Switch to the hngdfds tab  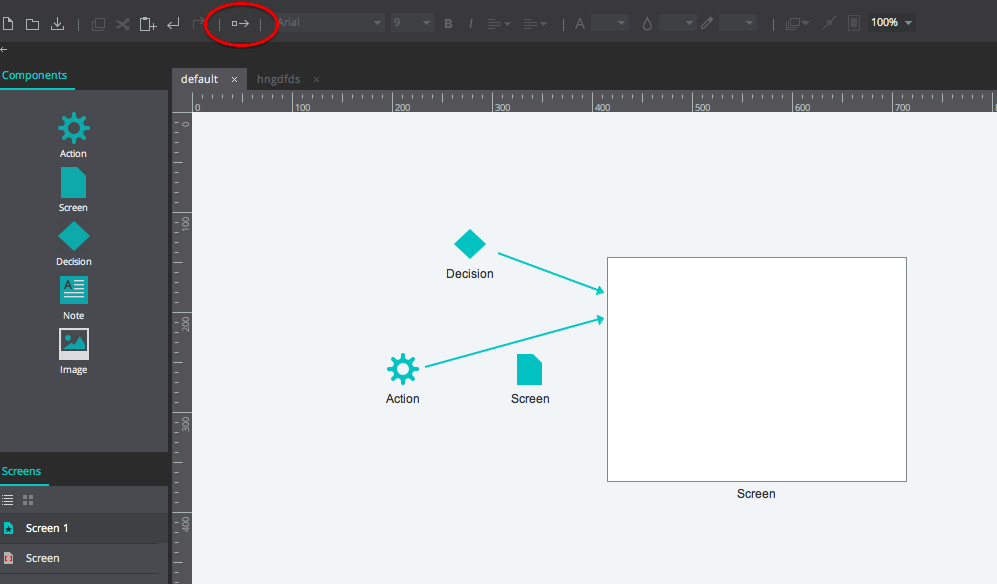(x=277, y=79)
